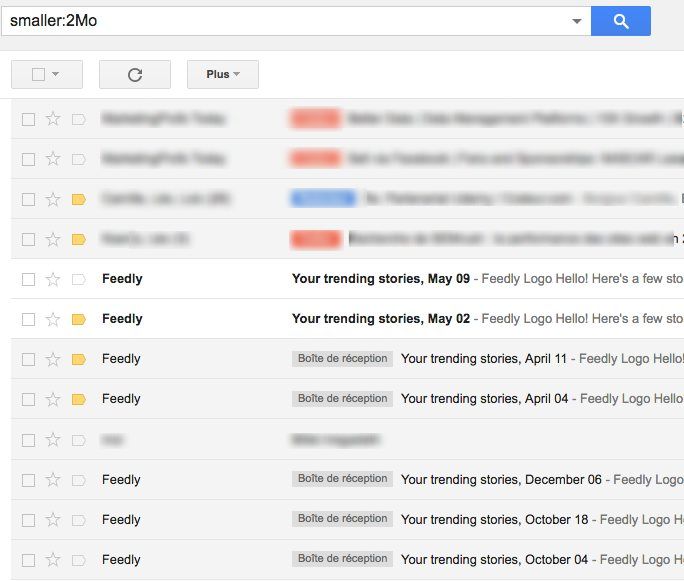Click Boîte de réception label on October 18 email
This screenshot has height=581, width=684.
tap(342, 519)
